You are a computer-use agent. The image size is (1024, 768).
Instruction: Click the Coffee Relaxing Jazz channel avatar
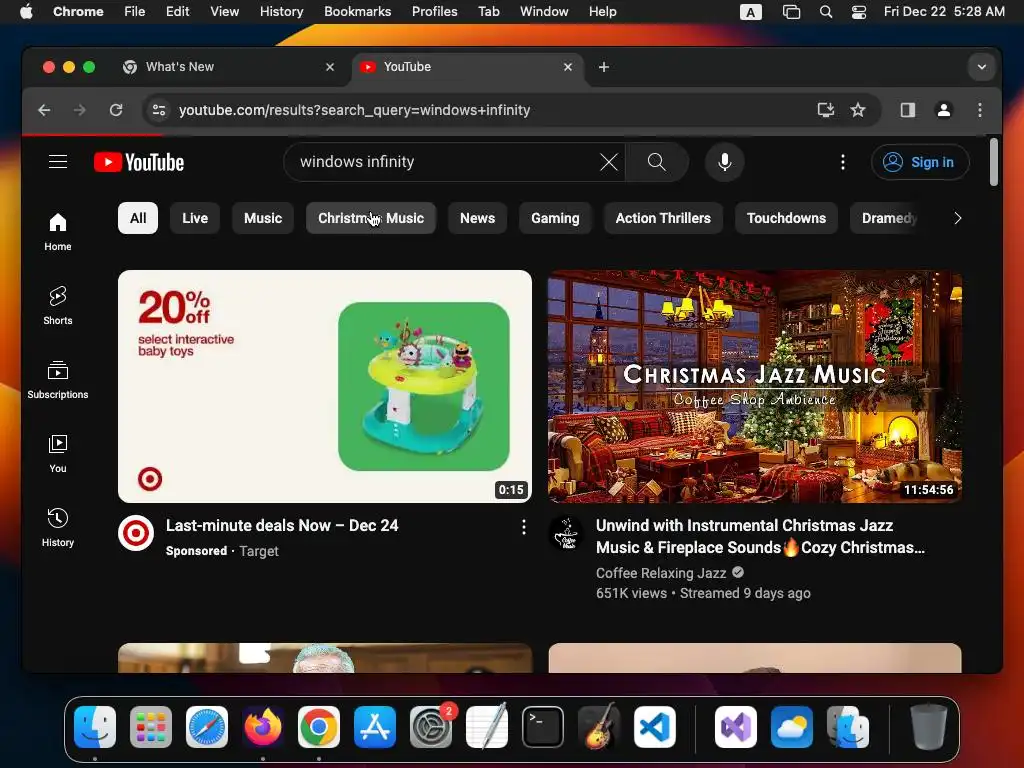[566, 533]
